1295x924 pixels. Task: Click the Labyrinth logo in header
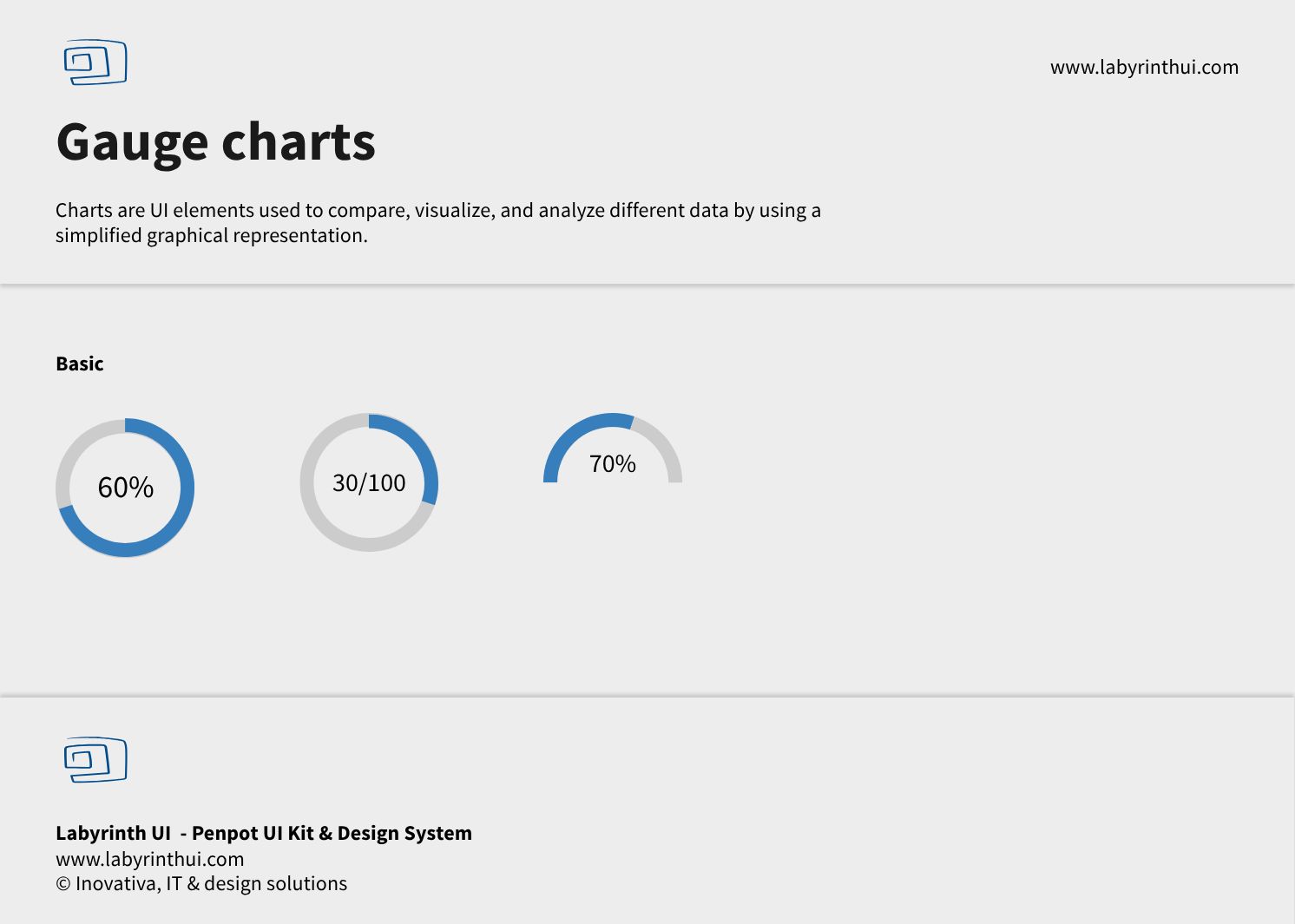95,62
